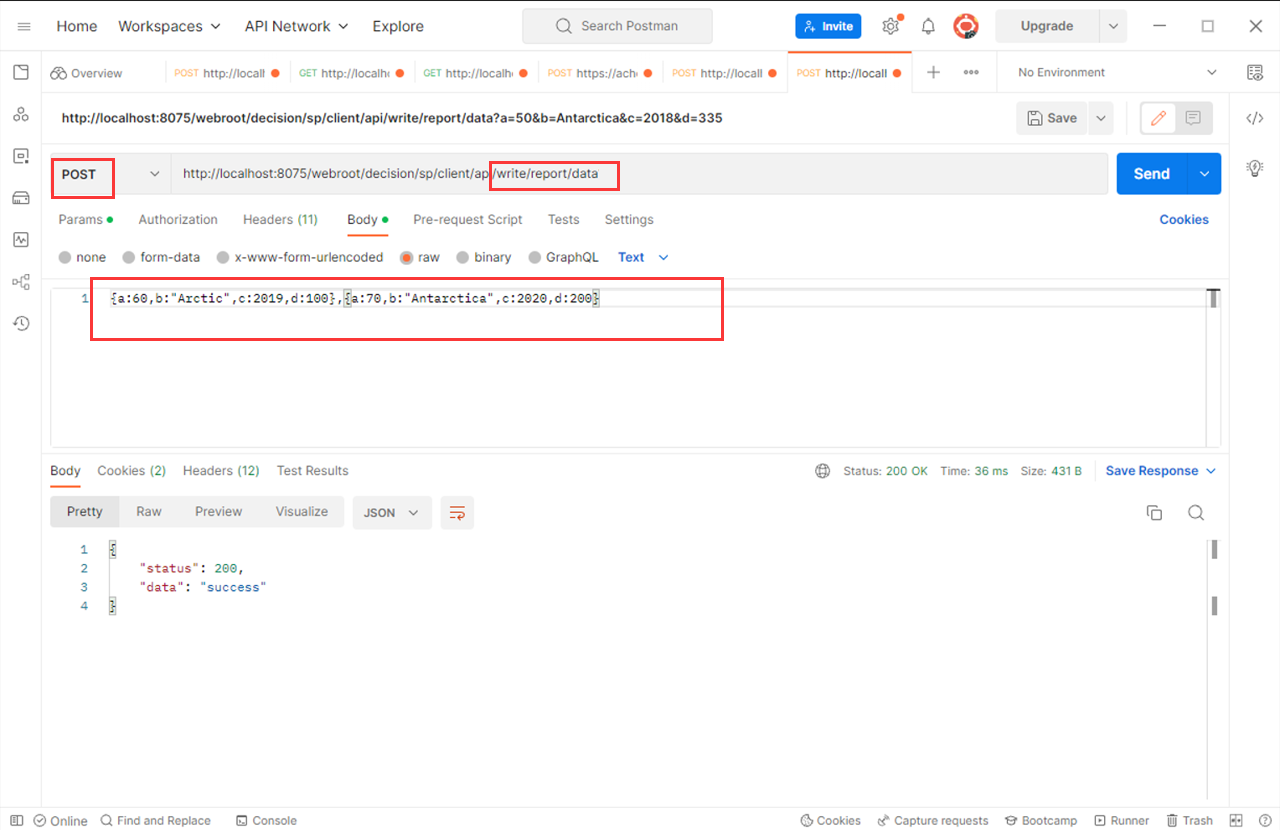Select the form-data body option
This screenshot has height=830, width=1280.
pos(161,257)
